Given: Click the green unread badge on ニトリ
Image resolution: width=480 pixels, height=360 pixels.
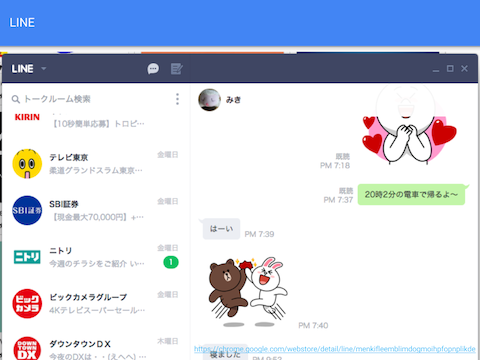Looking at the screenshot, I should 171,262.
